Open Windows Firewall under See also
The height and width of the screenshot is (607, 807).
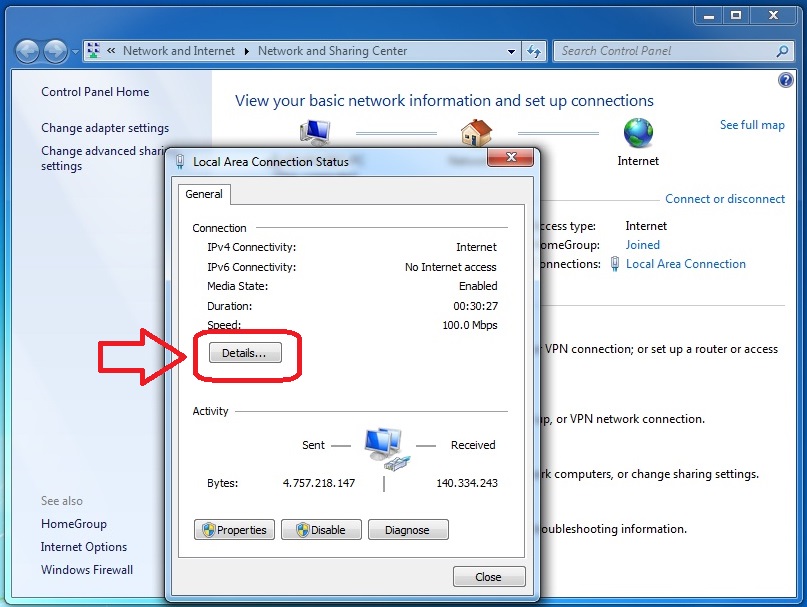tap(87, 569)
